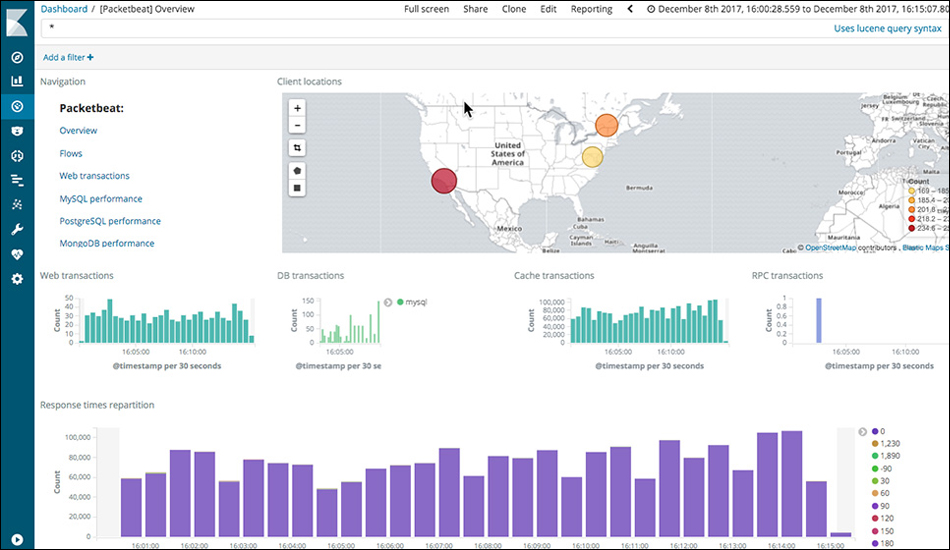Click the OpenStreetMap attribution link

tap(830, 248)
